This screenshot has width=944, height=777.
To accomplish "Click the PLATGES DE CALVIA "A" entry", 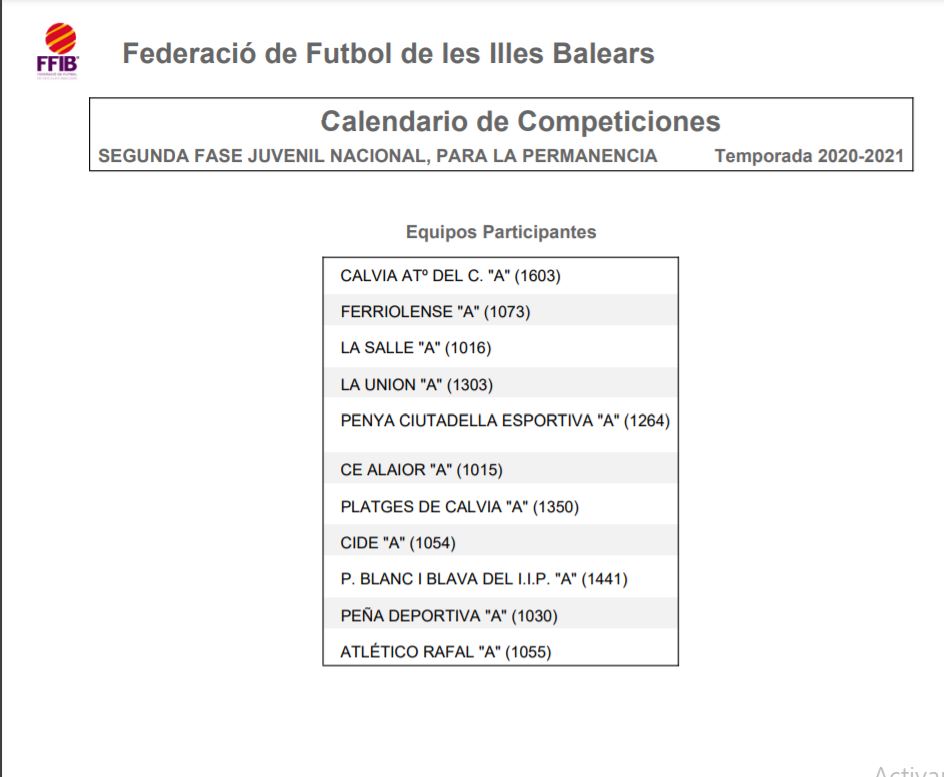I will (459, 507).
